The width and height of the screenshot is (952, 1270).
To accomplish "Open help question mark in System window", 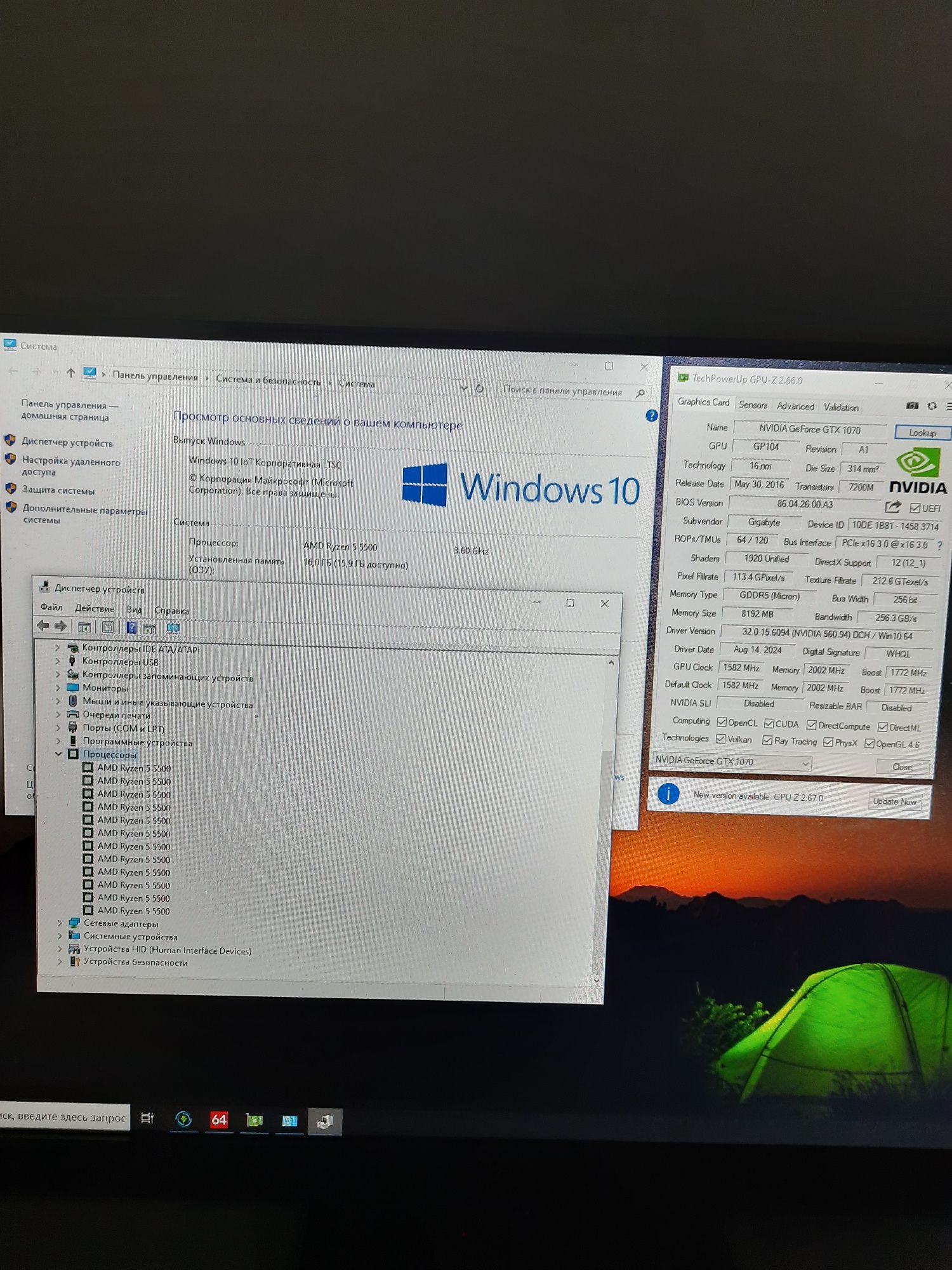I will [x=651, y=416].
